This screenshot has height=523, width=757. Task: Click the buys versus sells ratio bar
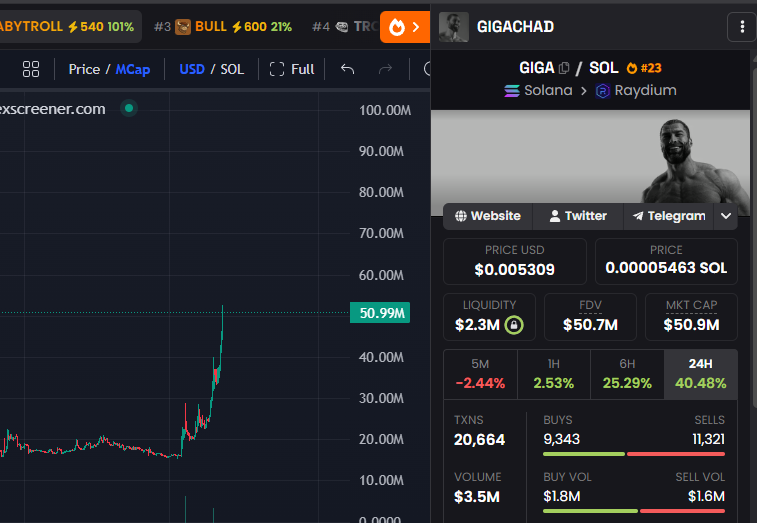tap(634, 454)
